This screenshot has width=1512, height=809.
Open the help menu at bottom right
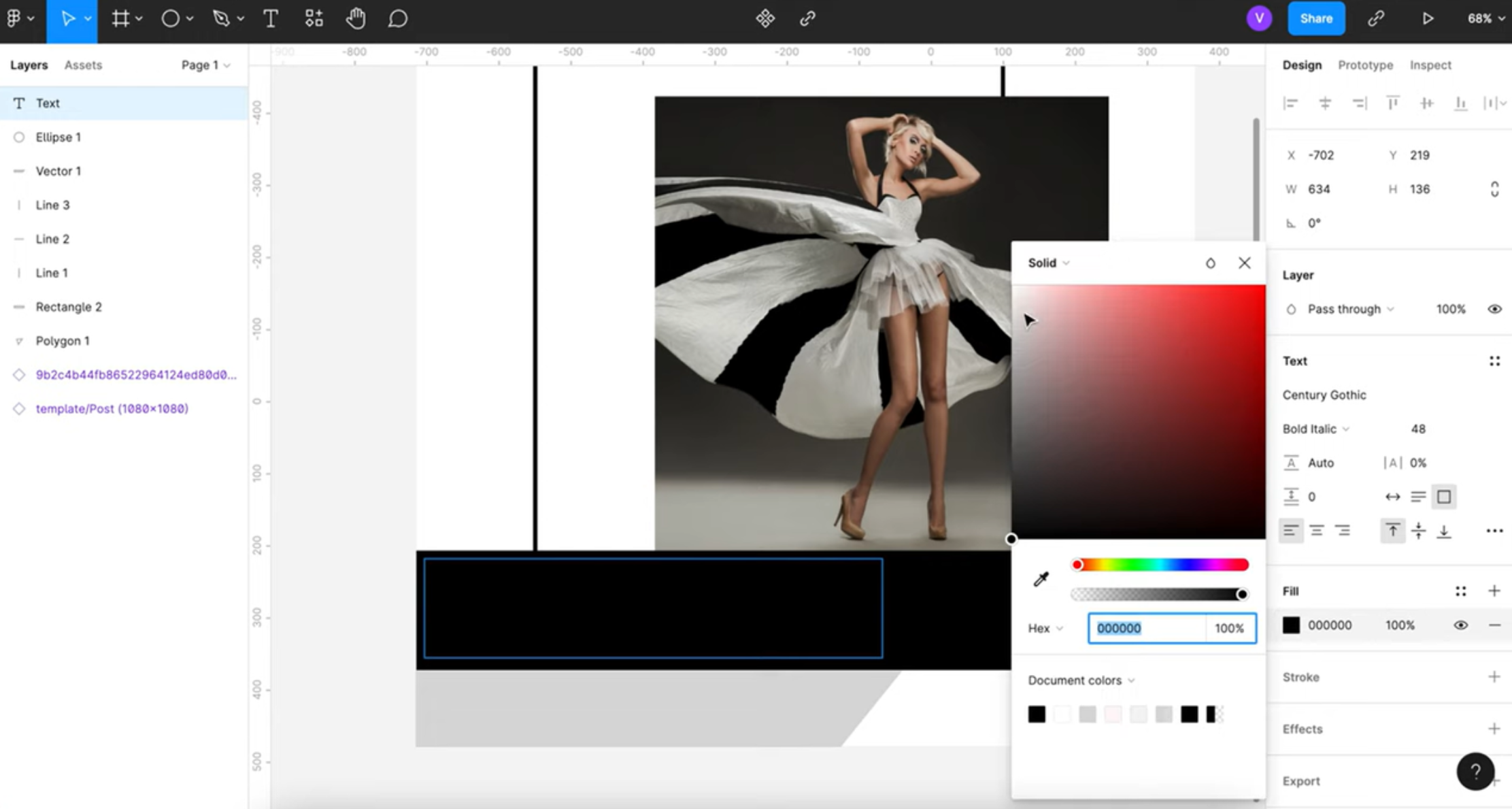click(x=1475, y=771)
